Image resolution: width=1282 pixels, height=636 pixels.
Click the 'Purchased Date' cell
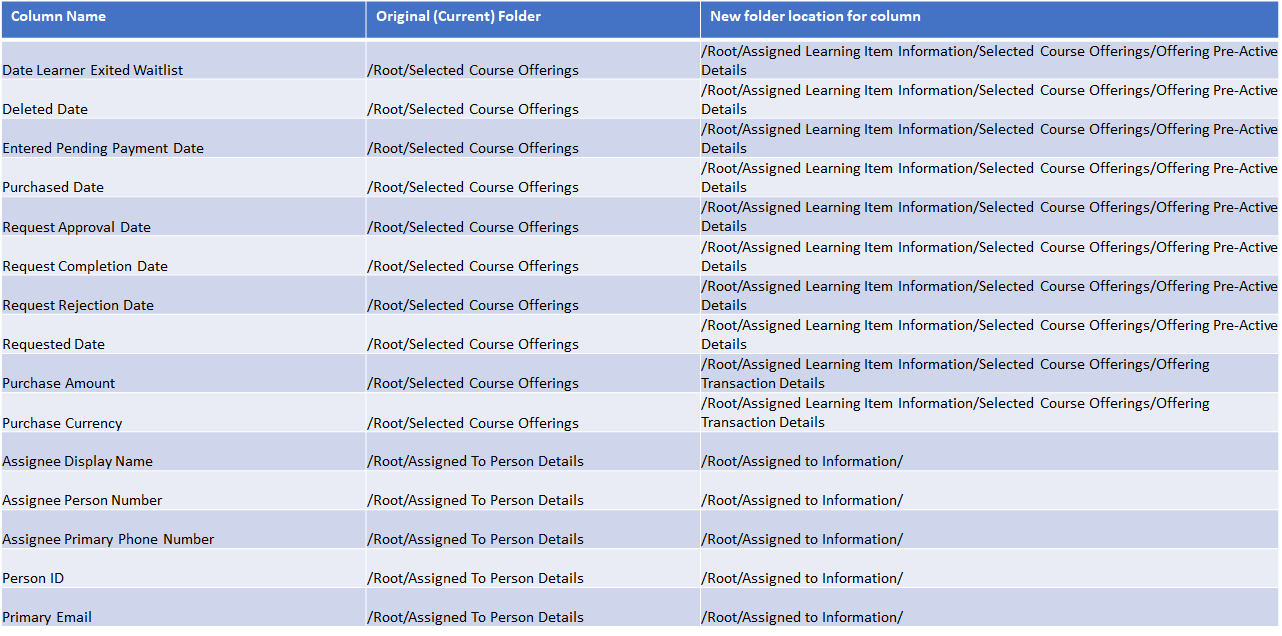coord(183,177)
